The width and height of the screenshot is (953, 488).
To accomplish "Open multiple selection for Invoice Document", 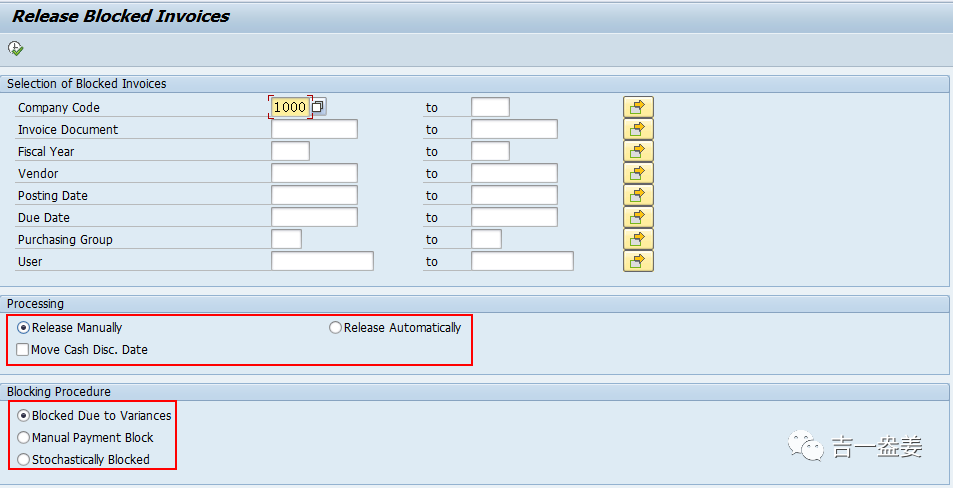I will [638, 129].
